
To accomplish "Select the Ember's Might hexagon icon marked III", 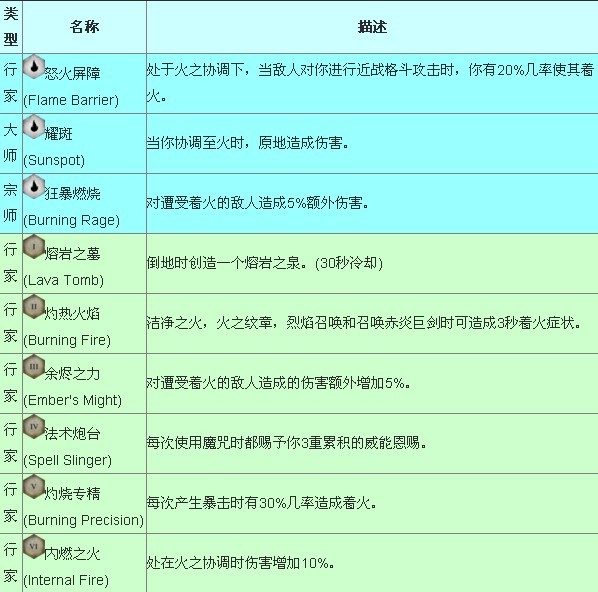I will pyautogui.click(x=34, y=366).
